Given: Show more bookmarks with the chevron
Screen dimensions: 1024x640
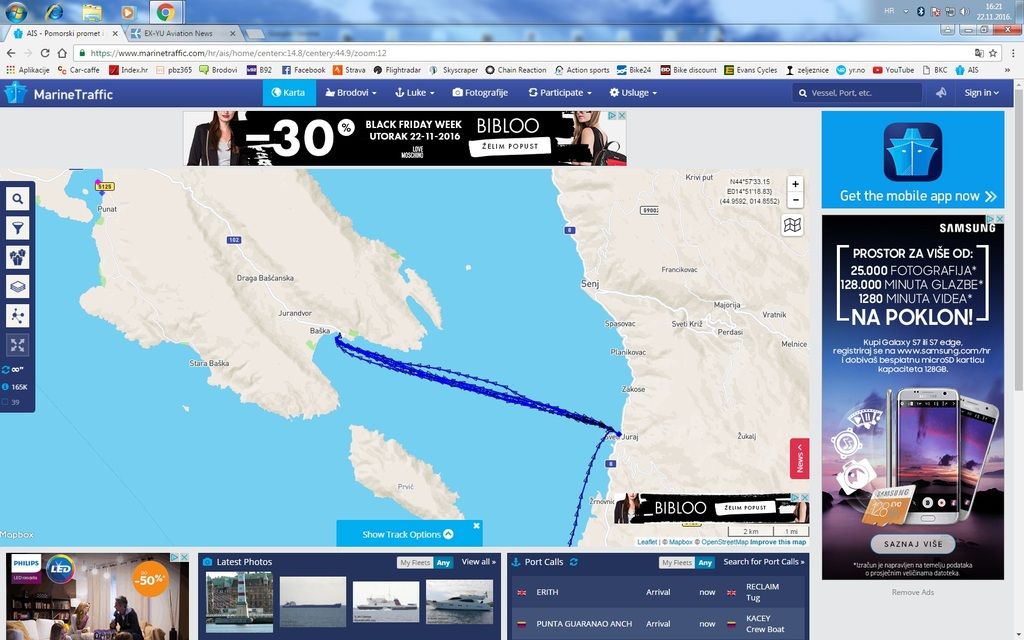Looking at the screenshot, I should [1008, 70].
